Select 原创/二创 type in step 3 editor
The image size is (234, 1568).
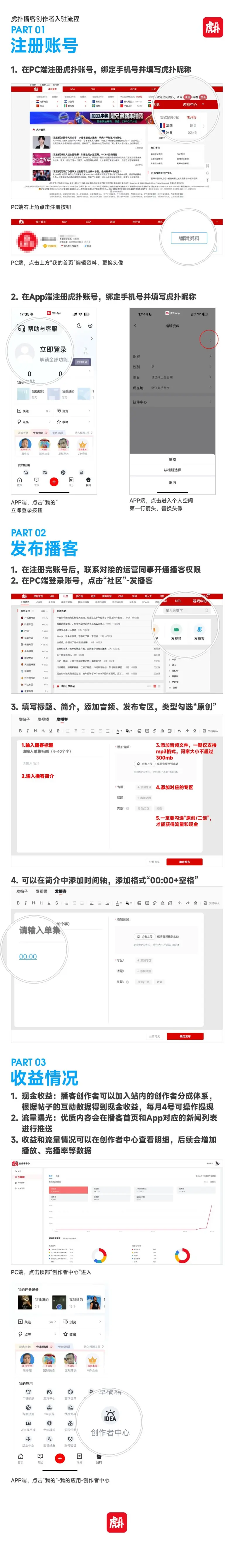[x=143, y=808]
